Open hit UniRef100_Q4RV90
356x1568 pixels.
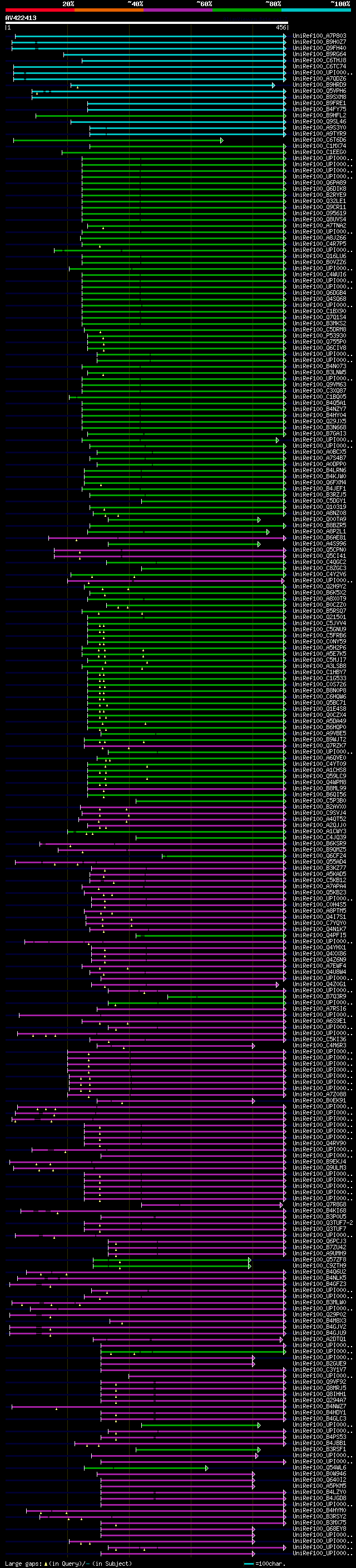coord(319,1144)
